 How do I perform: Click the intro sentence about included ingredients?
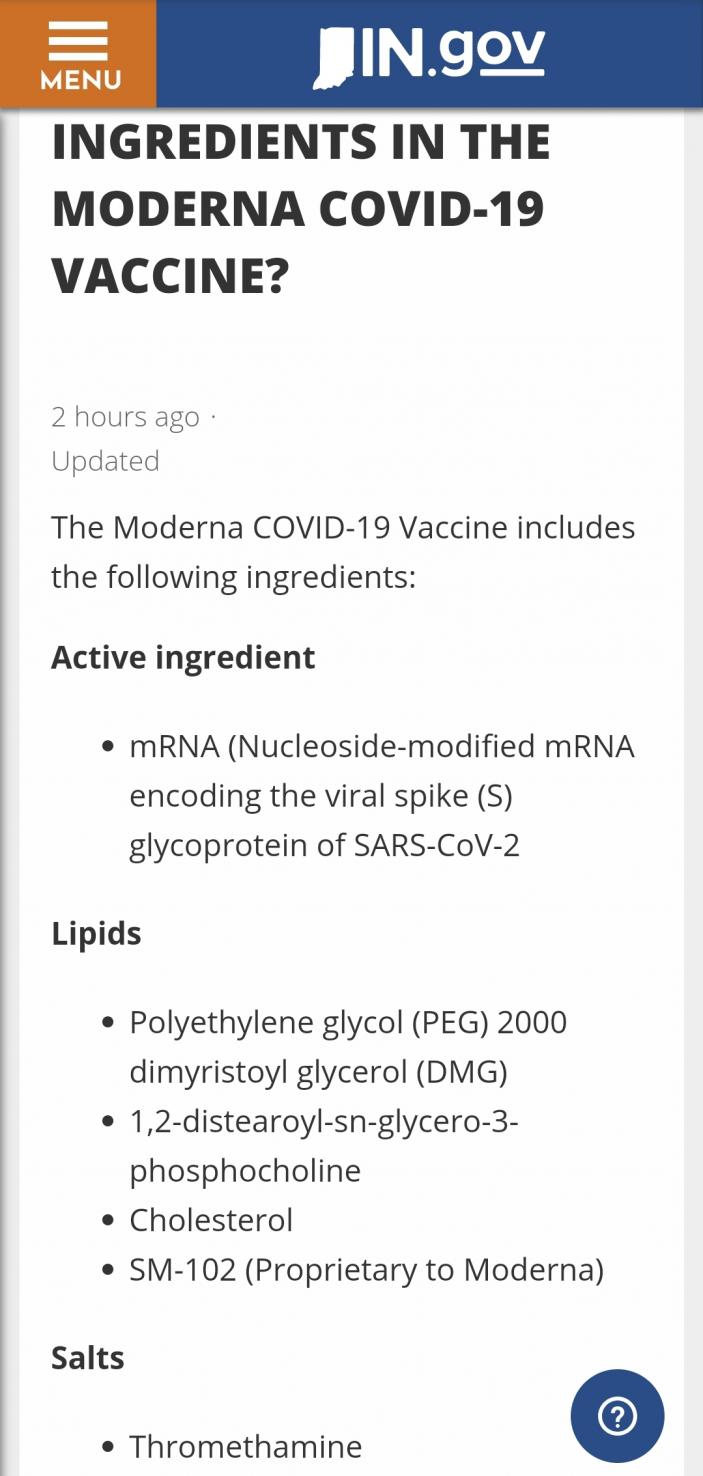343,552
